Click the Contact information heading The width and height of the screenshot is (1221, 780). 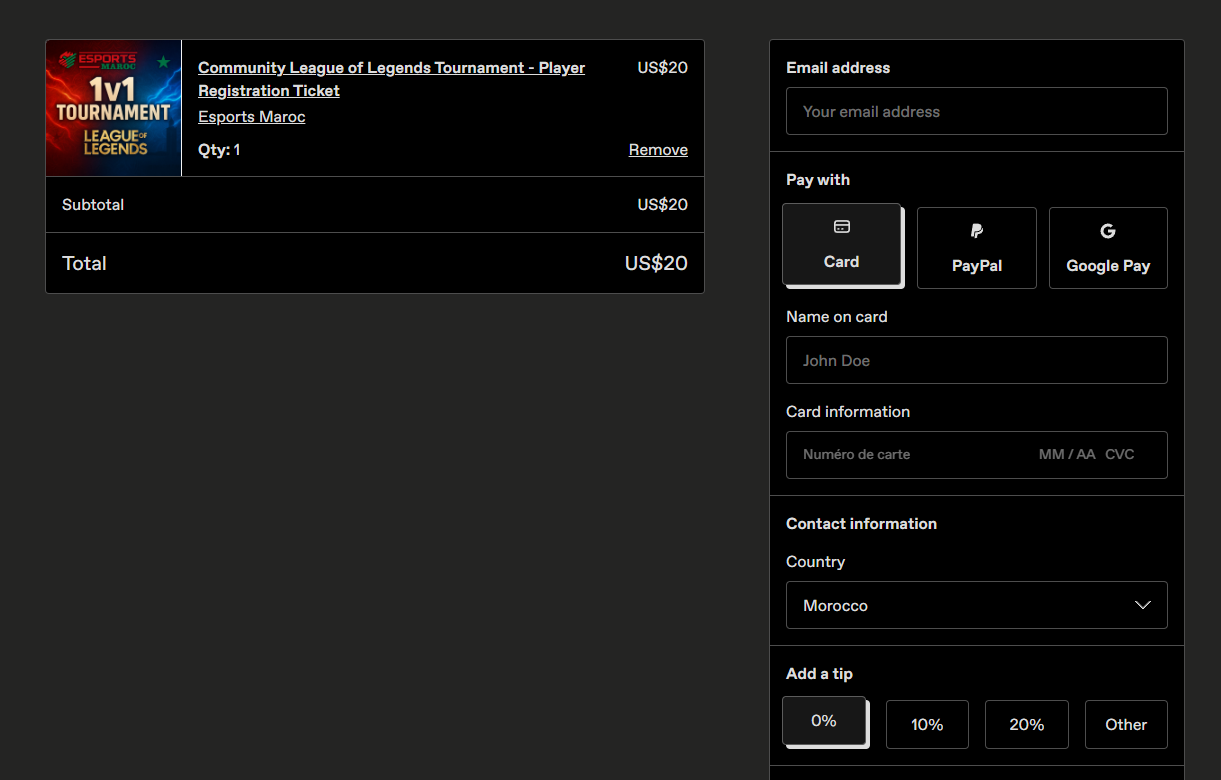pos(861,523)
